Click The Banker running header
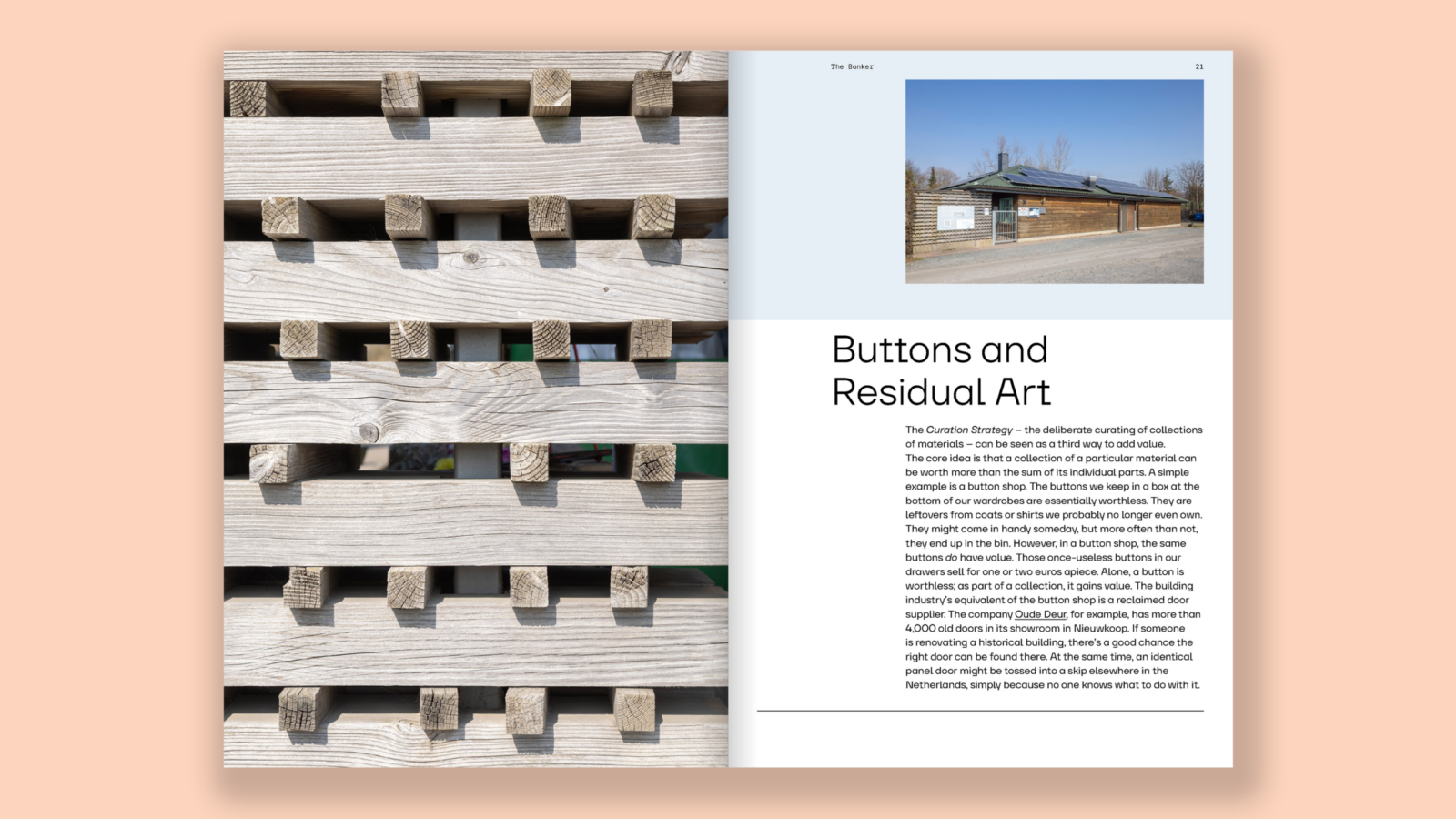Screen dimensions: 1456x819 [x=851, y=66]
